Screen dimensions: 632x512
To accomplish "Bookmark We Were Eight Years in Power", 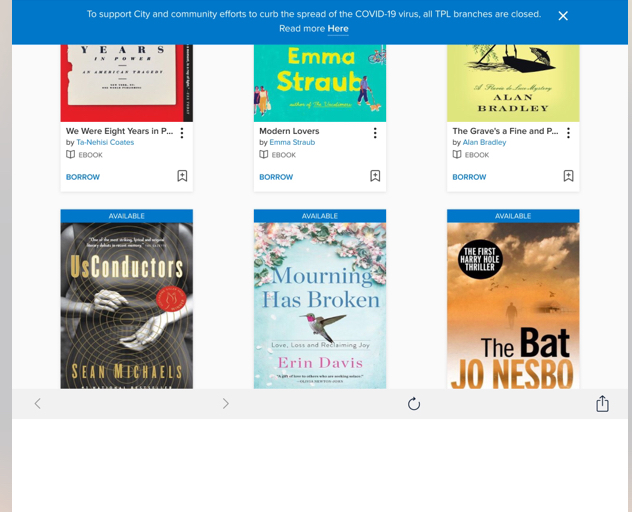I will (x=182, y=176).
